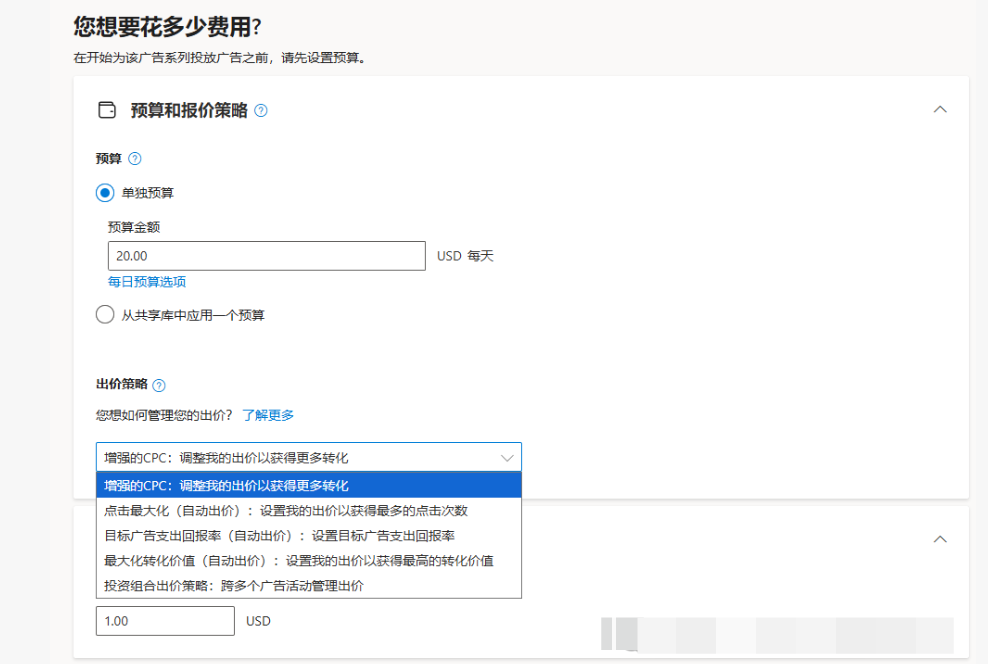Select the 单独预算 radio button
Viewport: 988px width, 664px height.
coord(105,192)
